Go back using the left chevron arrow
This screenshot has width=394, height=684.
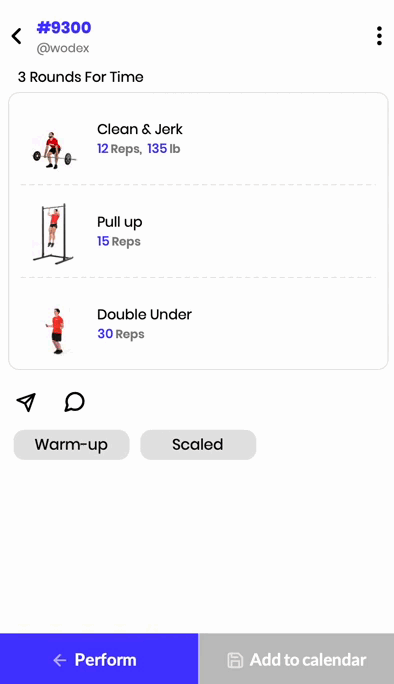tap(17, 36)
